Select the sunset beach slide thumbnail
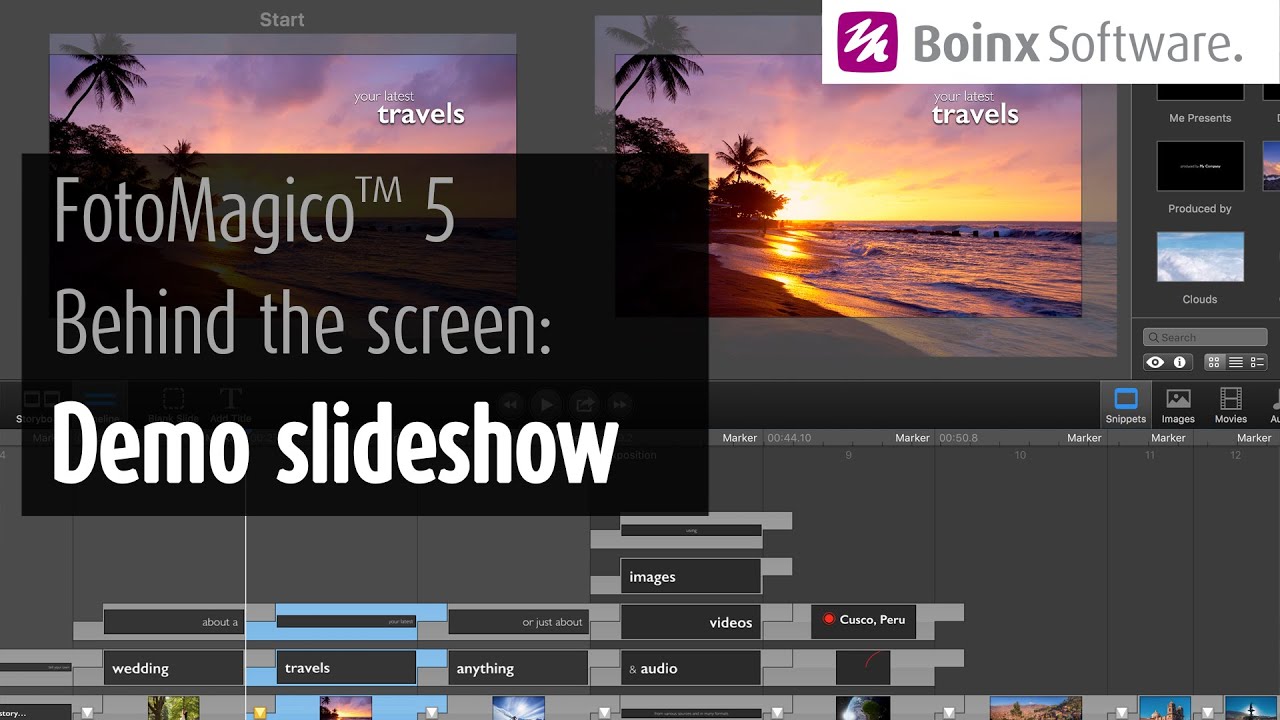The image size is (1280, 720). coord(346,709)
